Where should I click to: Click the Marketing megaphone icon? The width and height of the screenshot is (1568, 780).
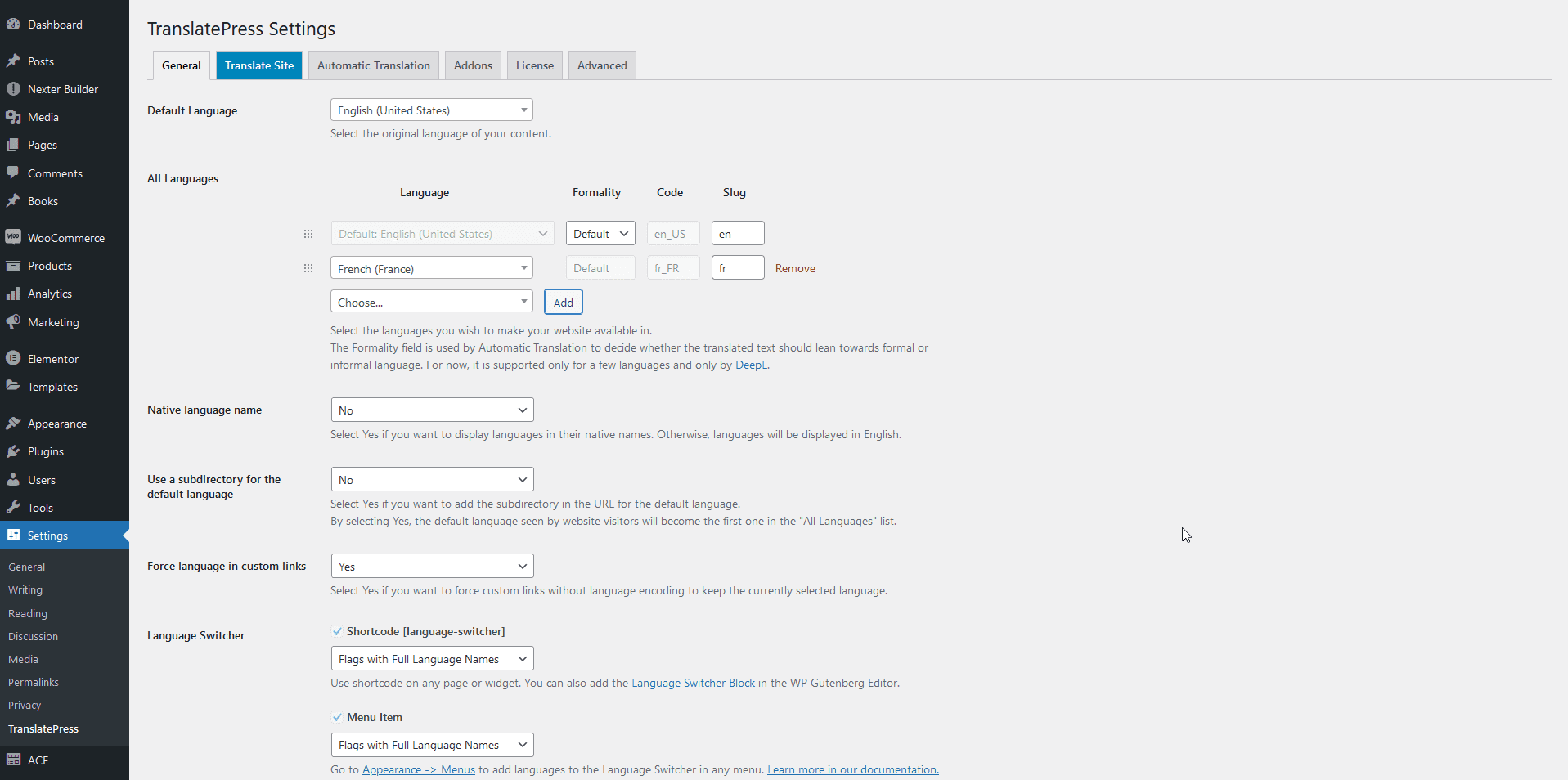13,322
